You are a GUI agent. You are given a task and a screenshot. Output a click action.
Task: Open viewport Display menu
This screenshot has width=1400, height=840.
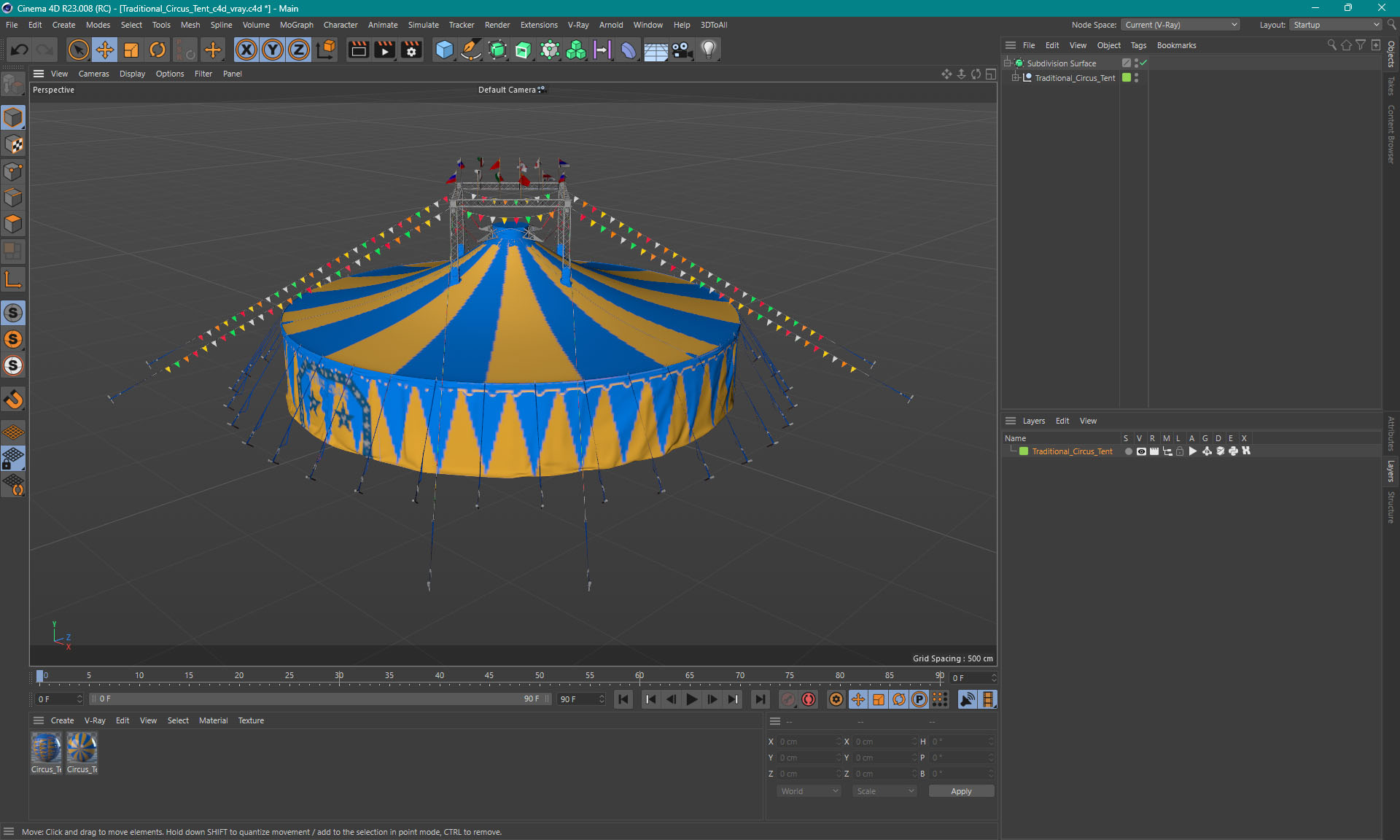click(x=132, y=74)
